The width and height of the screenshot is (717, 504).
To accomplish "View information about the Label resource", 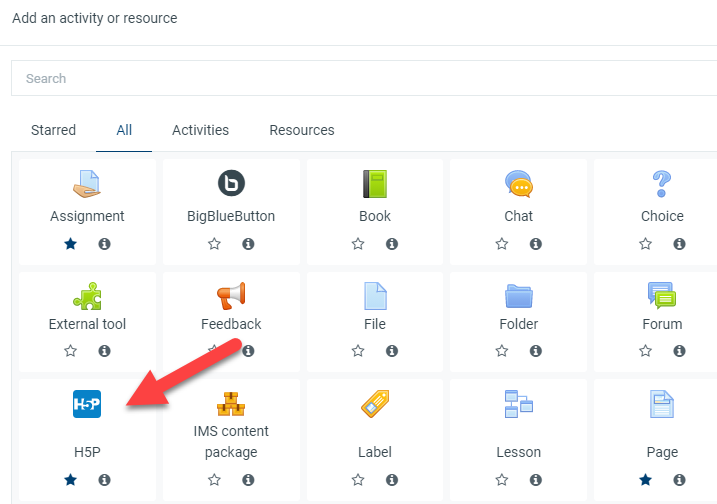I will click(392, 479).
